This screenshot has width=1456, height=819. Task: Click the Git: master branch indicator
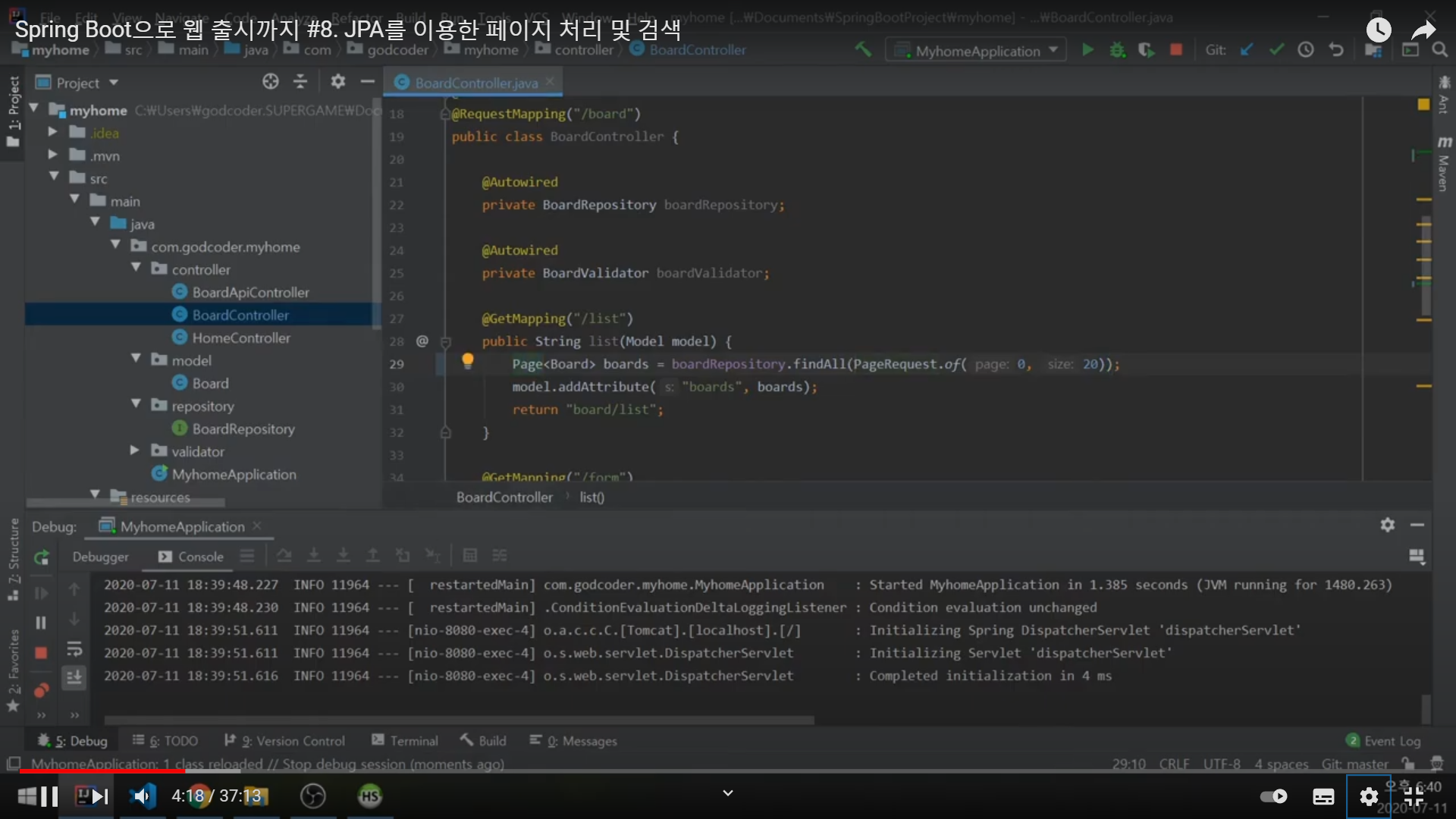click(1354, 764)
